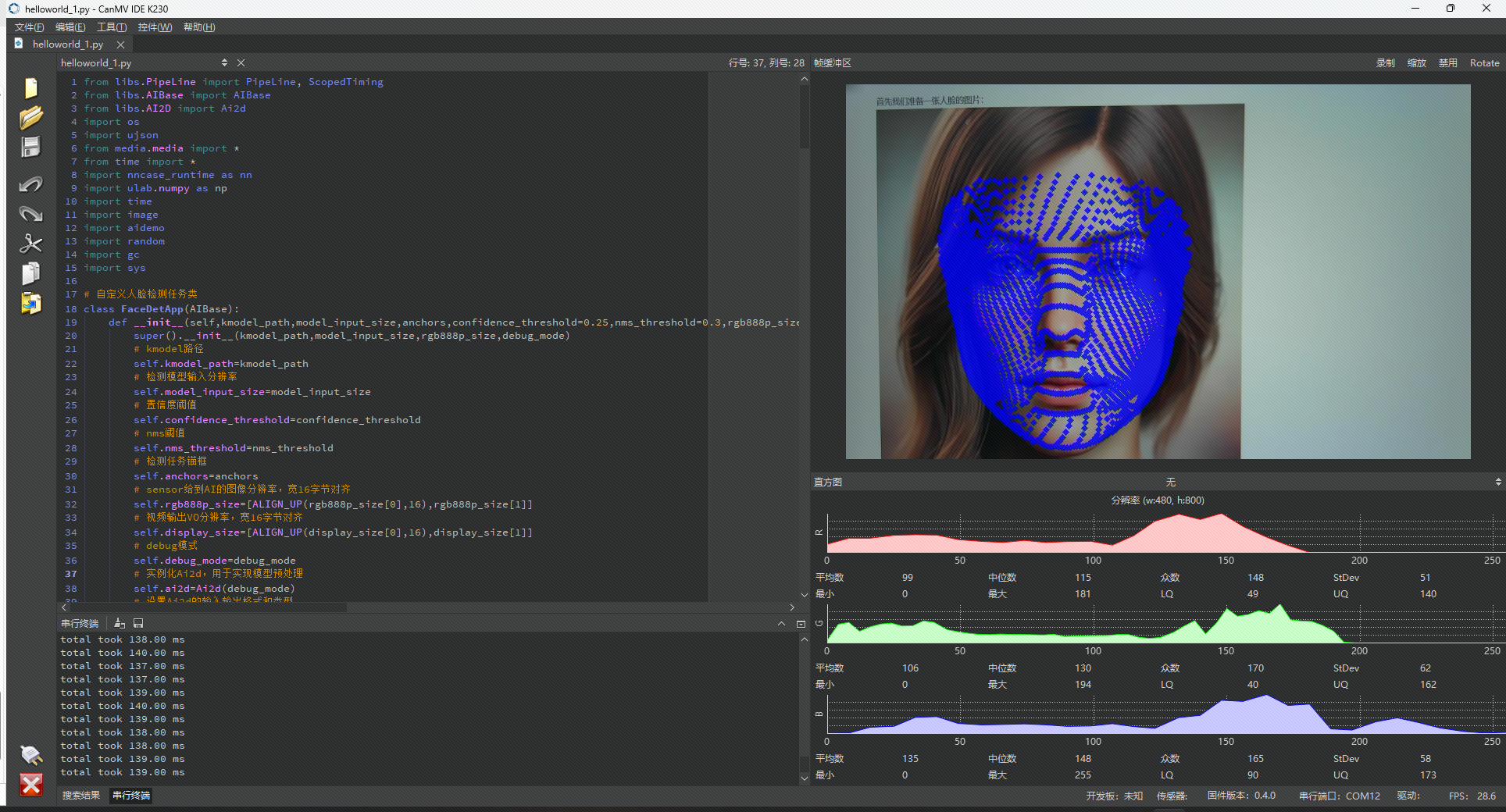The width and height of the screenshot is (1506, 812).
Task: Click the 串行端口: COM12 status entry
Action: 1339,796
